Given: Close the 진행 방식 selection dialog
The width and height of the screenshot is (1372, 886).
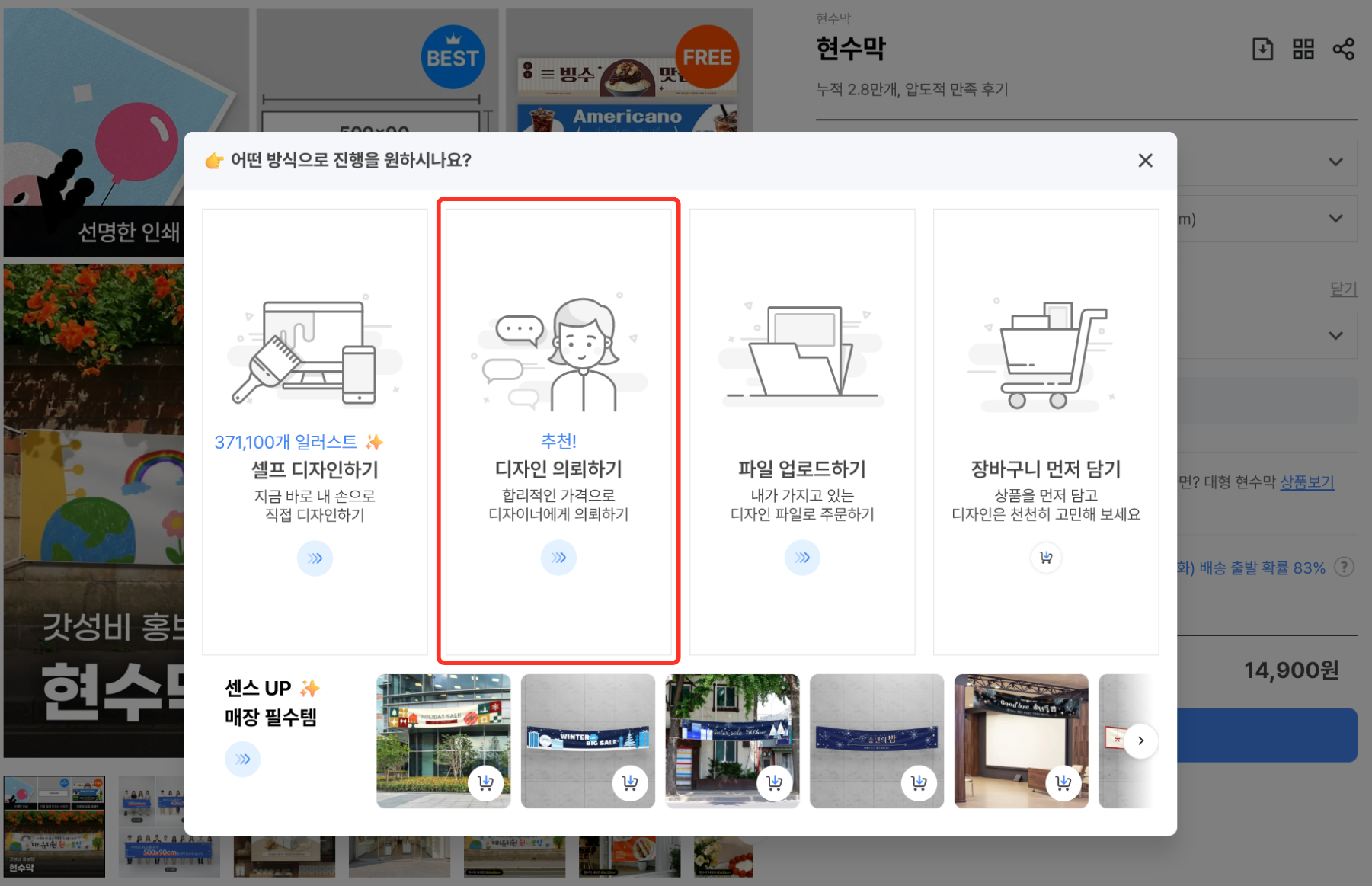Looking at the screenshot, I should pyautogui.click(x=1145, y=161).
